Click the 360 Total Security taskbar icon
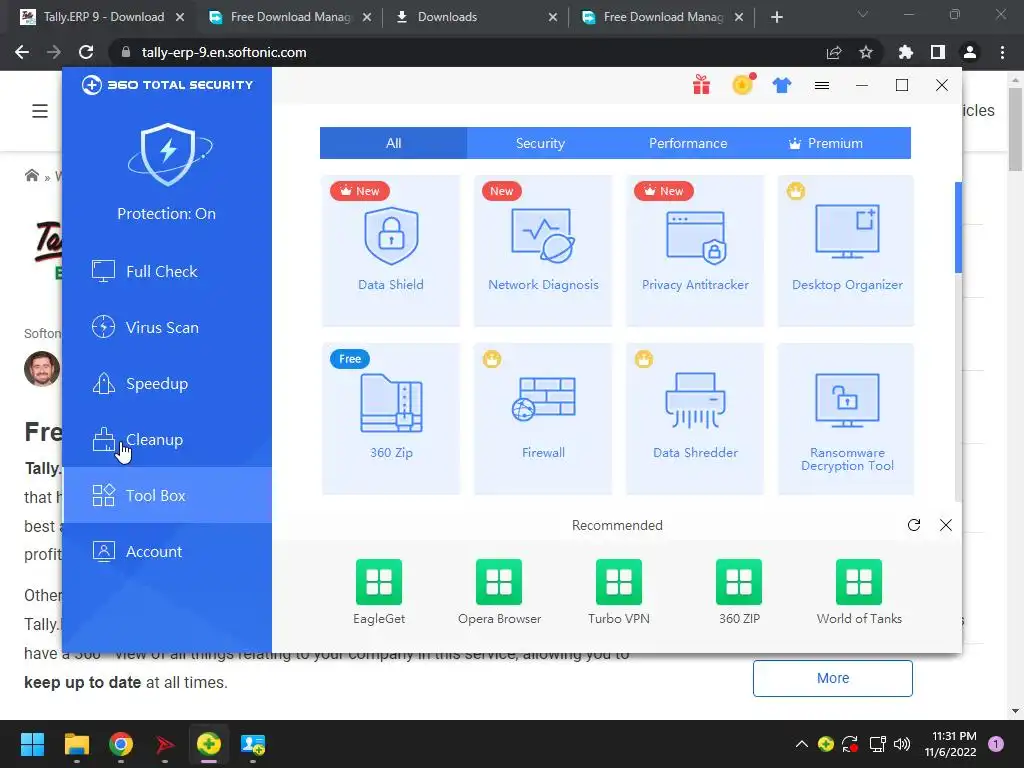 [208, 744]
